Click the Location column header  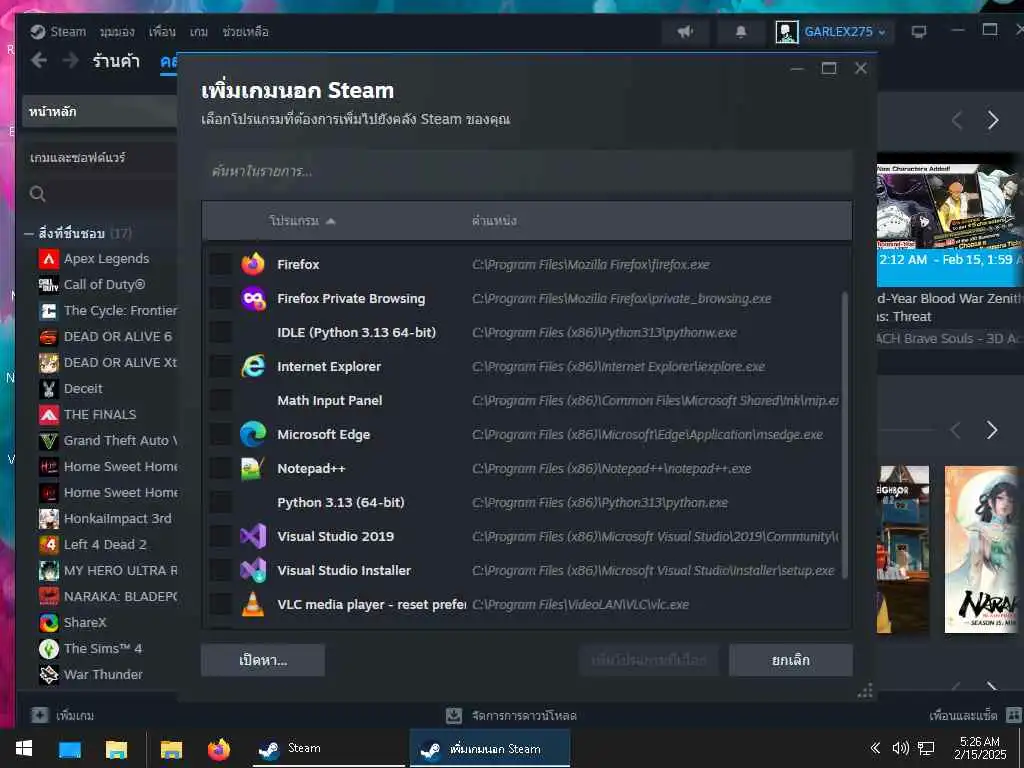pyautogui.click(x=494, y=221)
